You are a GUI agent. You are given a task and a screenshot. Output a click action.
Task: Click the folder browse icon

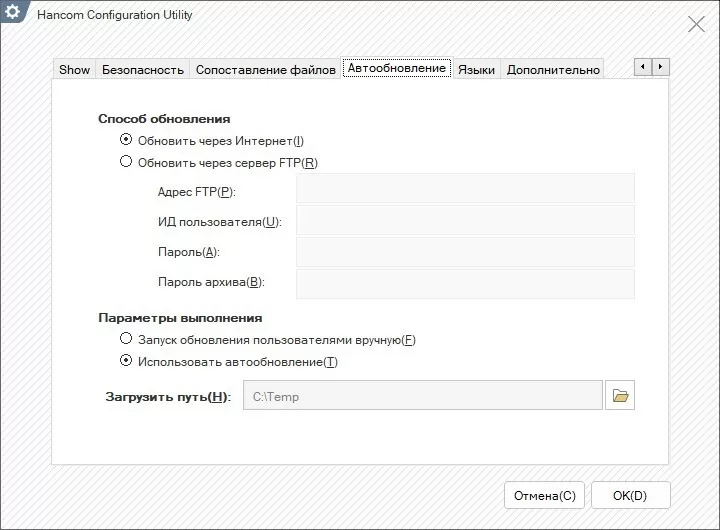(620, 396)
